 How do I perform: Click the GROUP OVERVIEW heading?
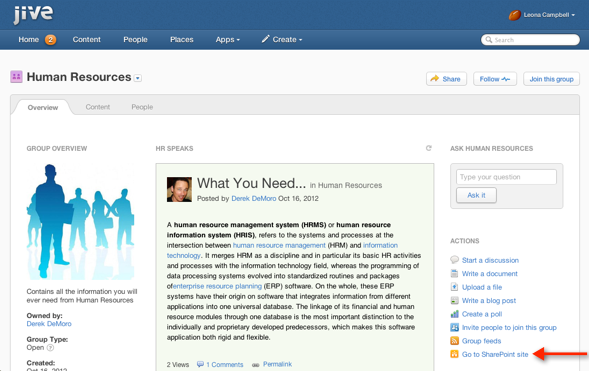[57, 148]
